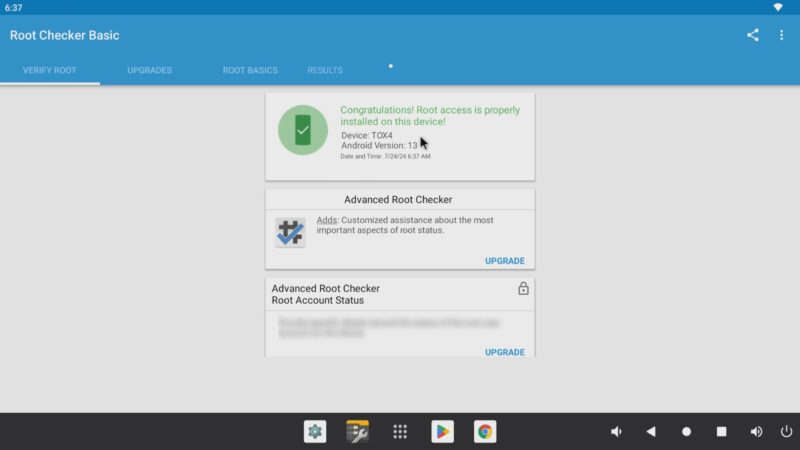Open the app drawer grid icon

pyautogui.click(x=400, y=432)
